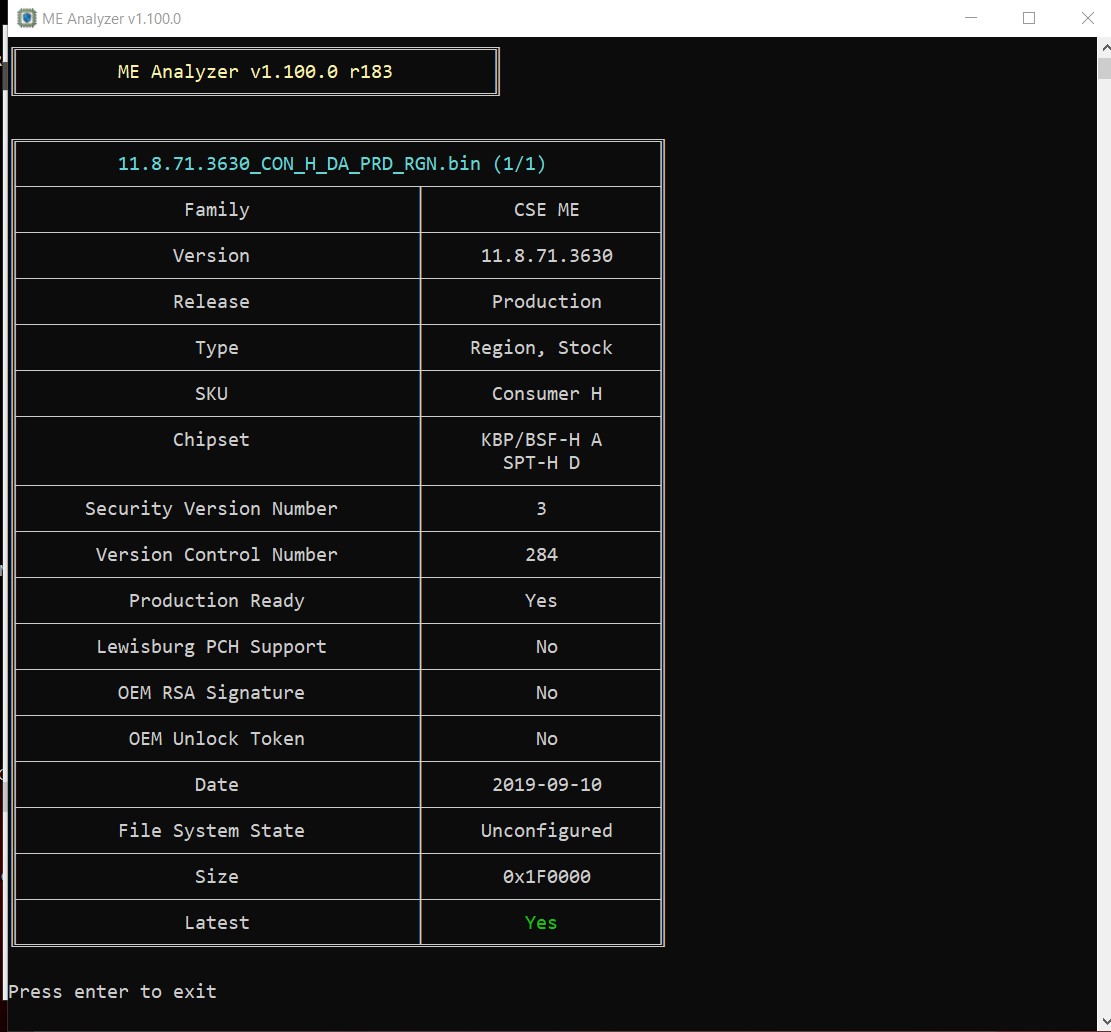This screenshot has width=1111, height=1032.
Task: Click the Family row label
Action: point(217,210)
